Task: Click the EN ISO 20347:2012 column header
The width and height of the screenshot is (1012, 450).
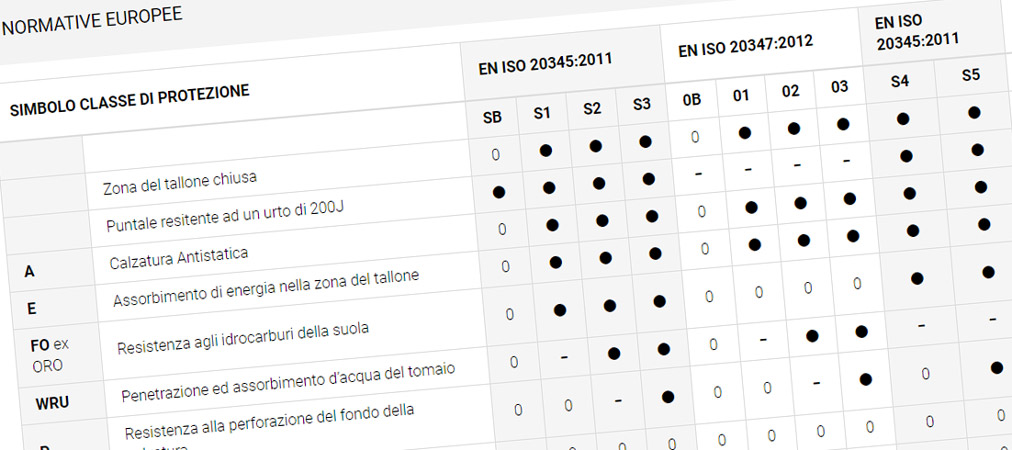Action: pos(745,47)
